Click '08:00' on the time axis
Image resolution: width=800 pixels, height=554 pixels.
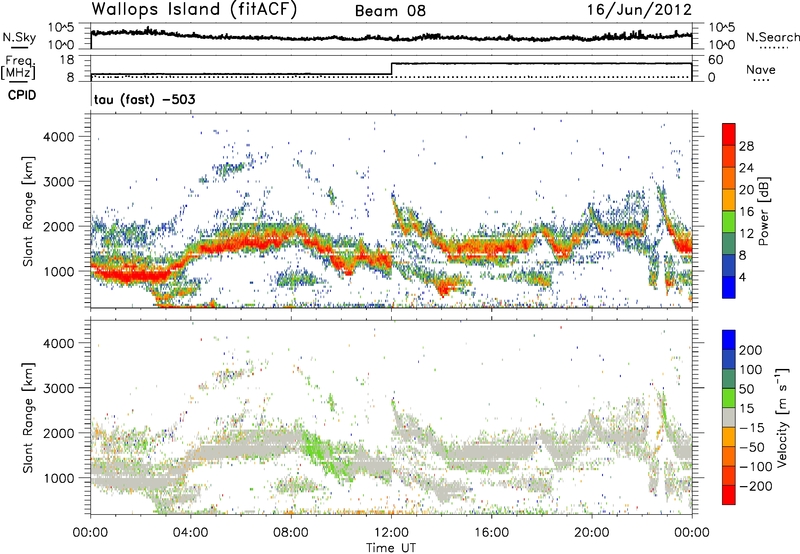click(x=291, y=533)
